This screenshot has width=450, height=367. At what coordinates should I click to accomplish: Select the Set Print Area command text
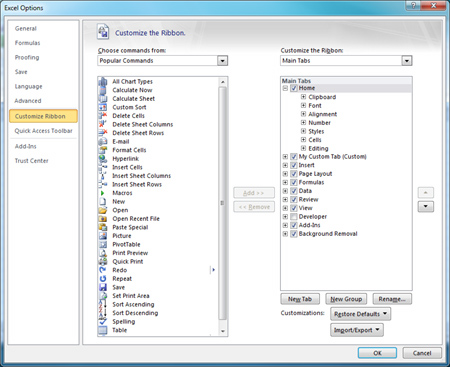point(131,296)
